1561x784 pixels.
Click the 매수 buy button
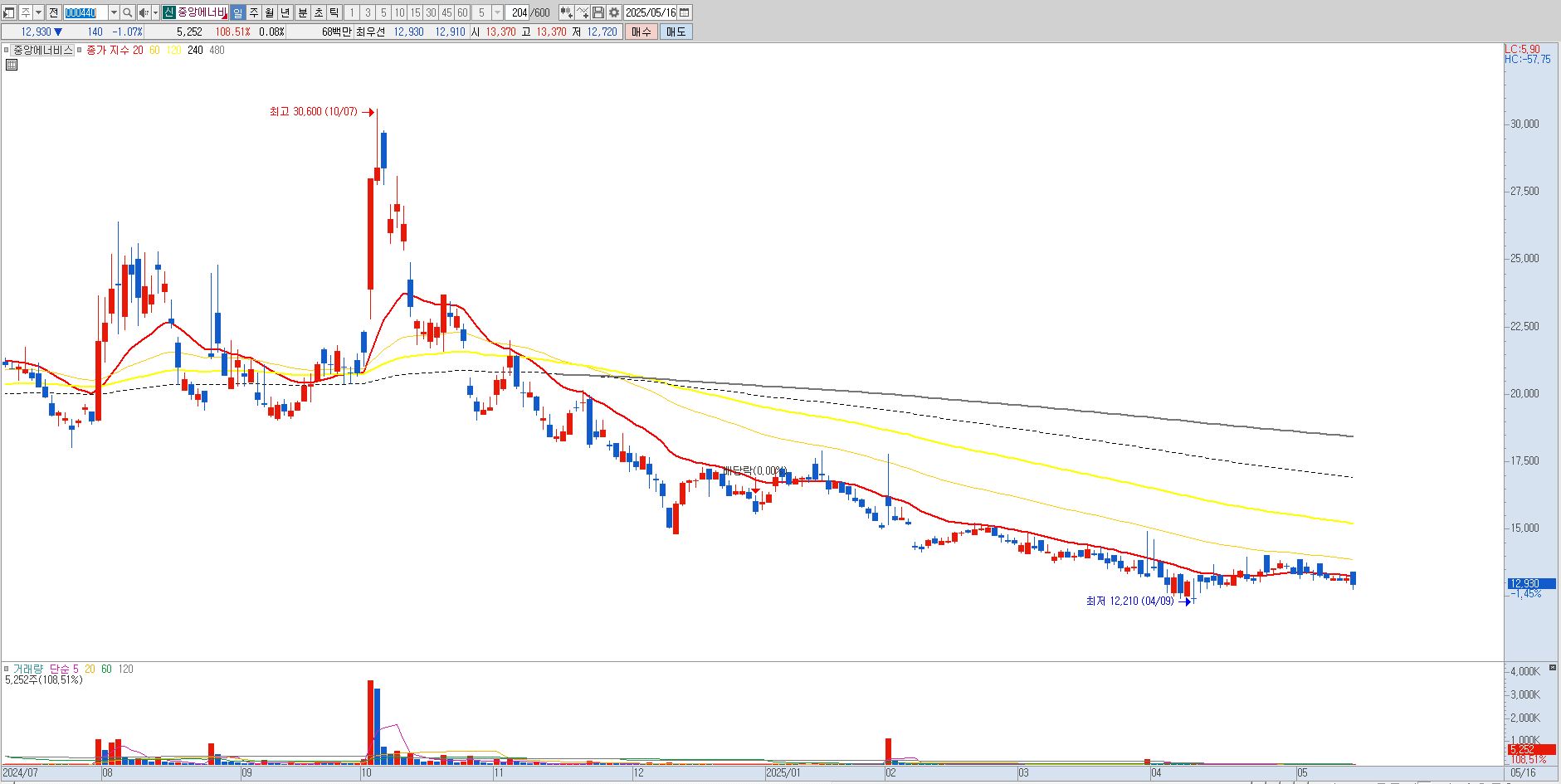tap(641, 32)
